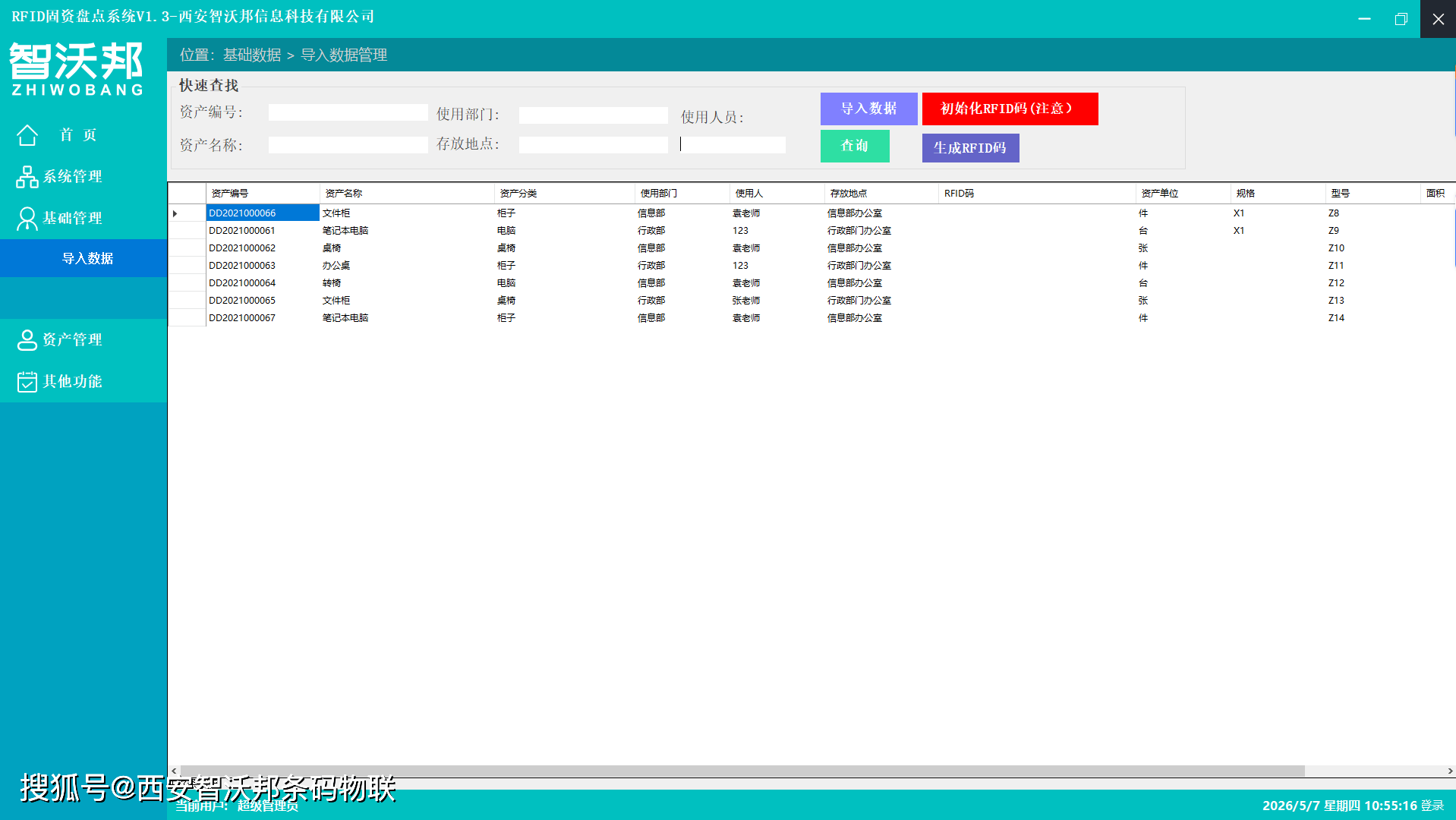This screenshot has height=820, width=1456.
Task: Click the red 初始化RFID码 button
Action: coord(1010,109)
